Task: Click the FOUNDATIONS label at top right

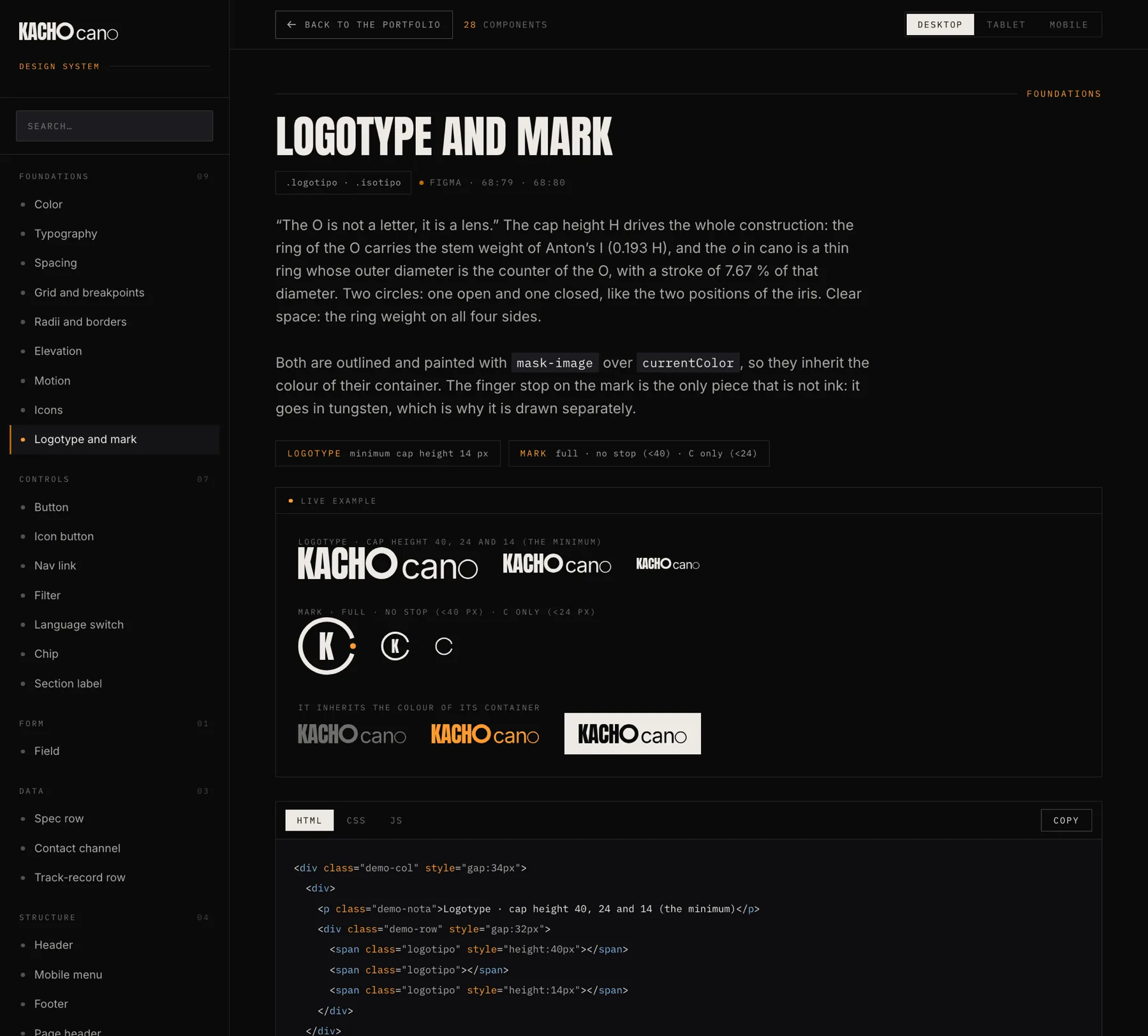Action: [1064, 94]
